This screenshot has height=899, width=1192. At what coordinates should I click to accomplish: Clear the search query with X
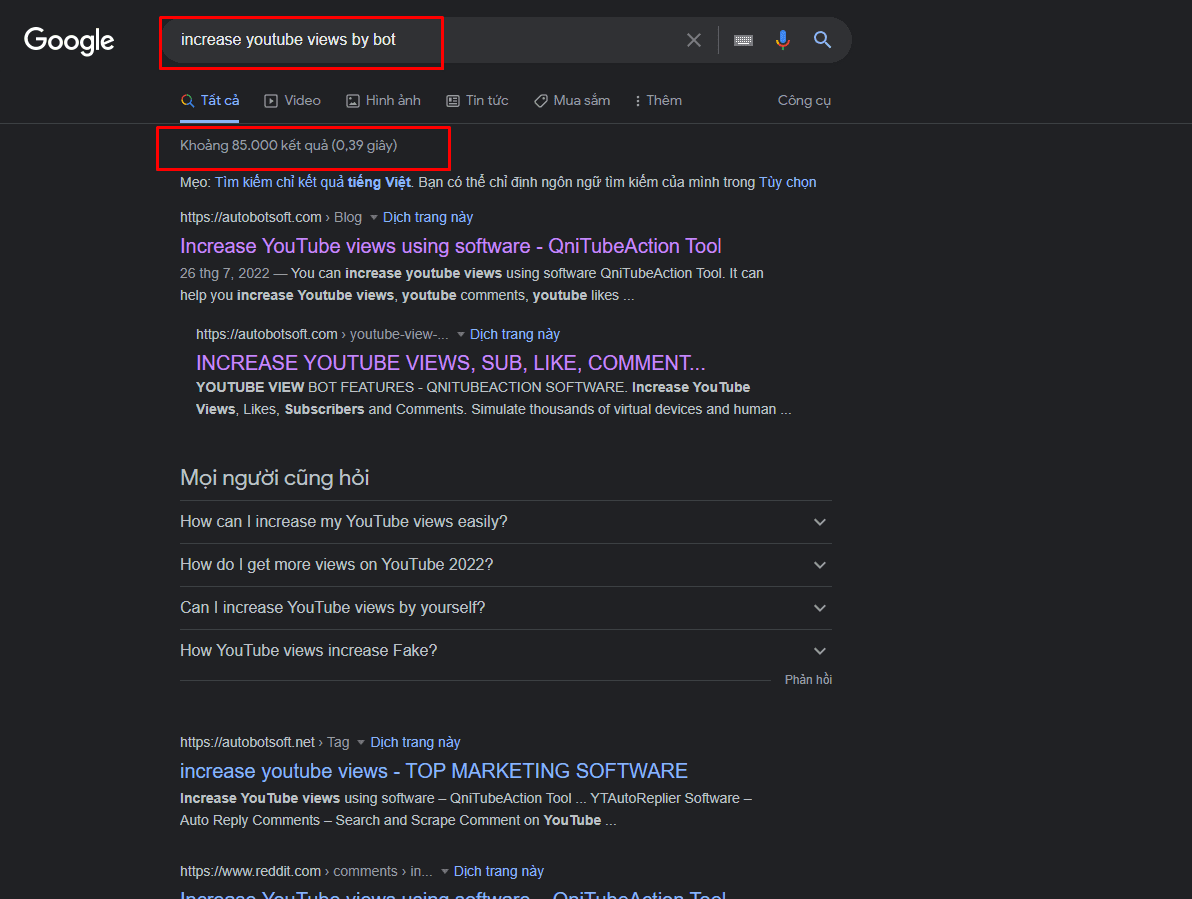click(x=693, y=40)
